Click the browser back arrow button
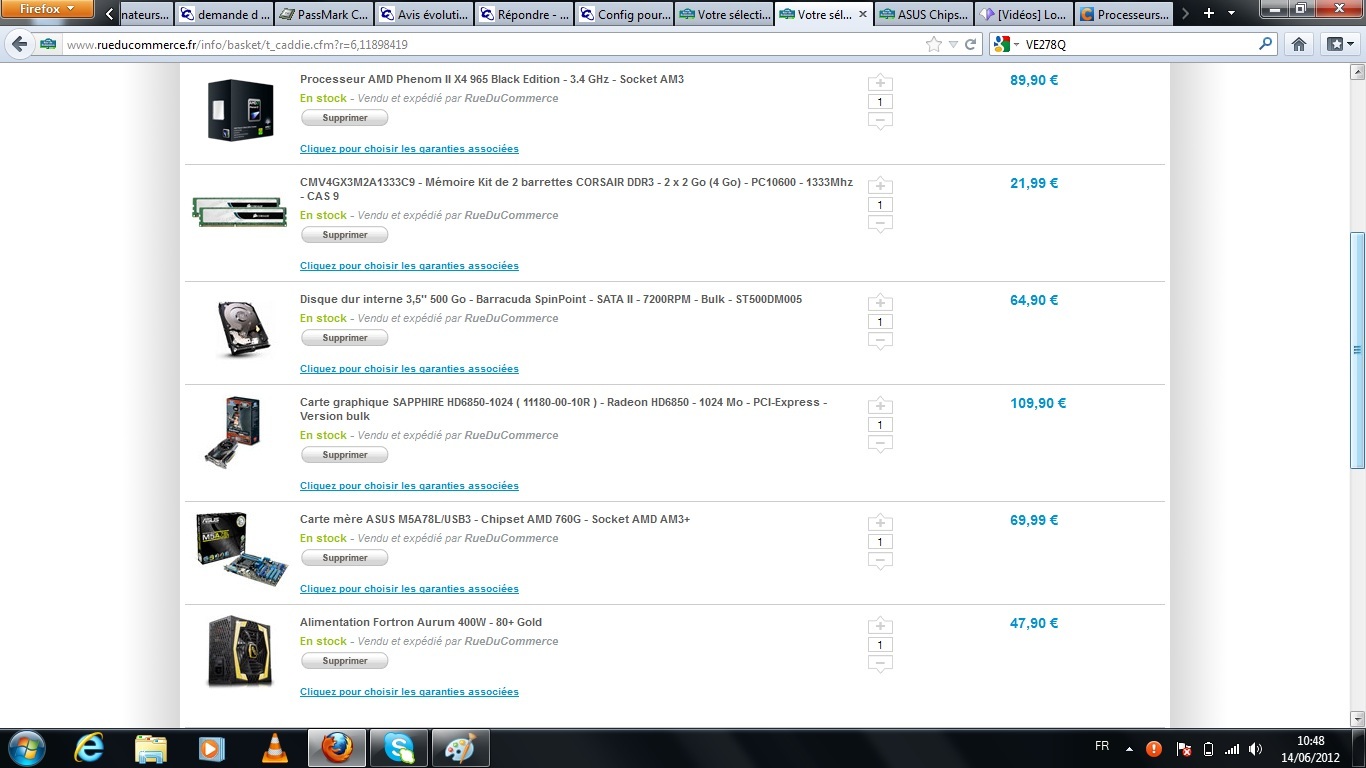Viewport: 1366px width, 768px height. click(19, 44)
